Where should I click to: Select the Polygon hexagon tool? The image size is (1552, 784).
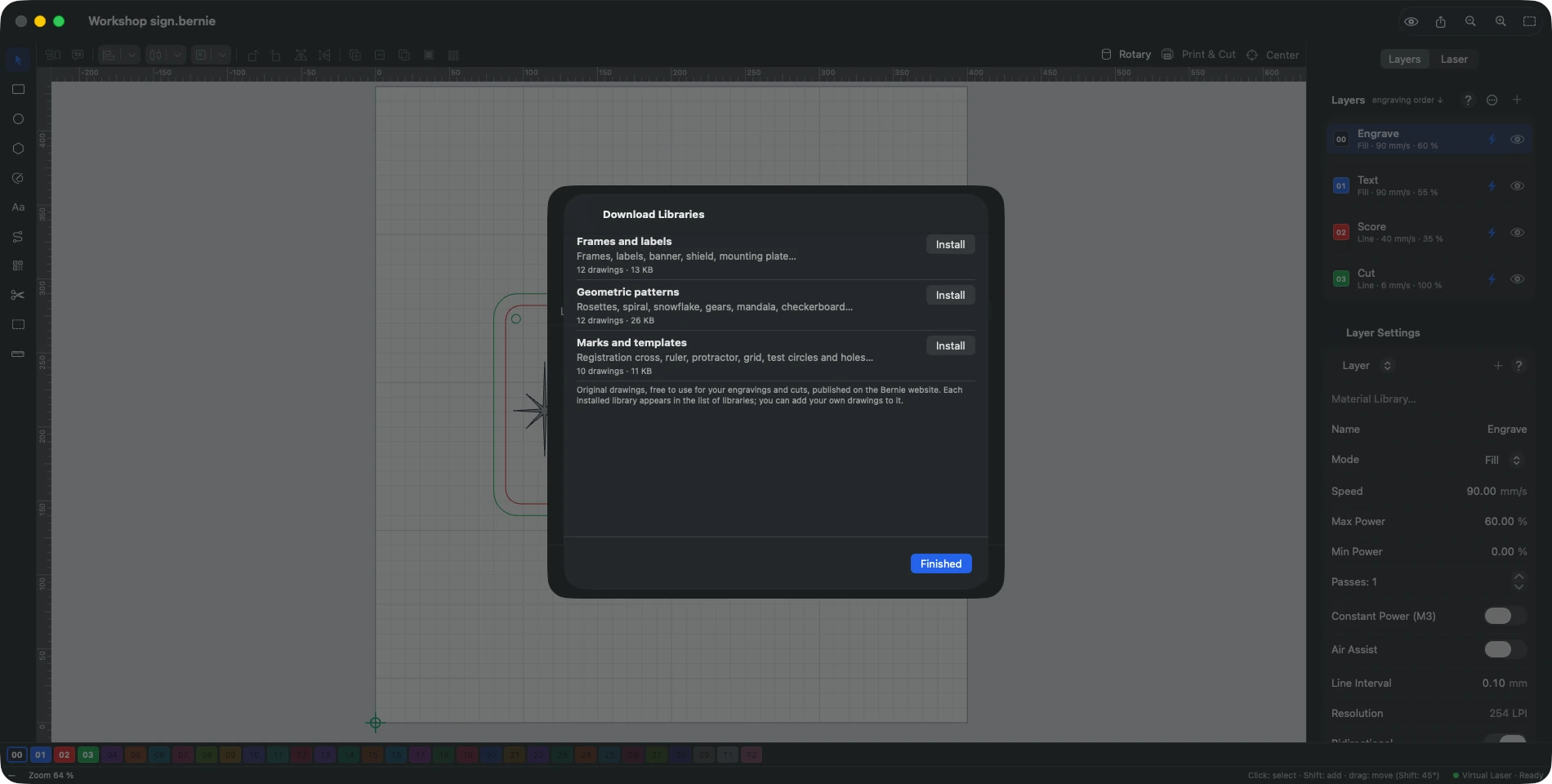(18, 148)
